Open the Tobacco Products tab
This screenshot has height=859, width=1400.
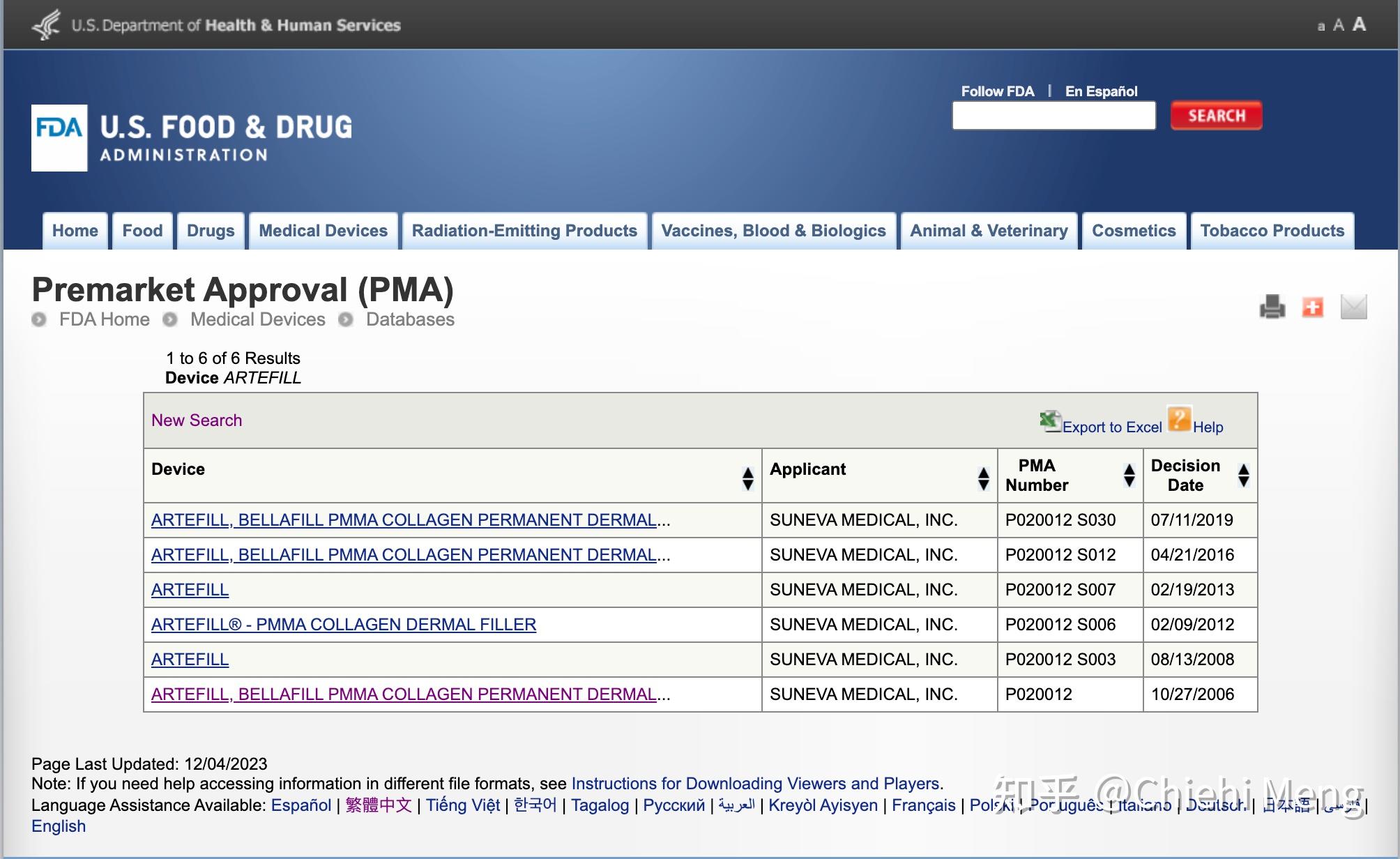coord(1272,231)
